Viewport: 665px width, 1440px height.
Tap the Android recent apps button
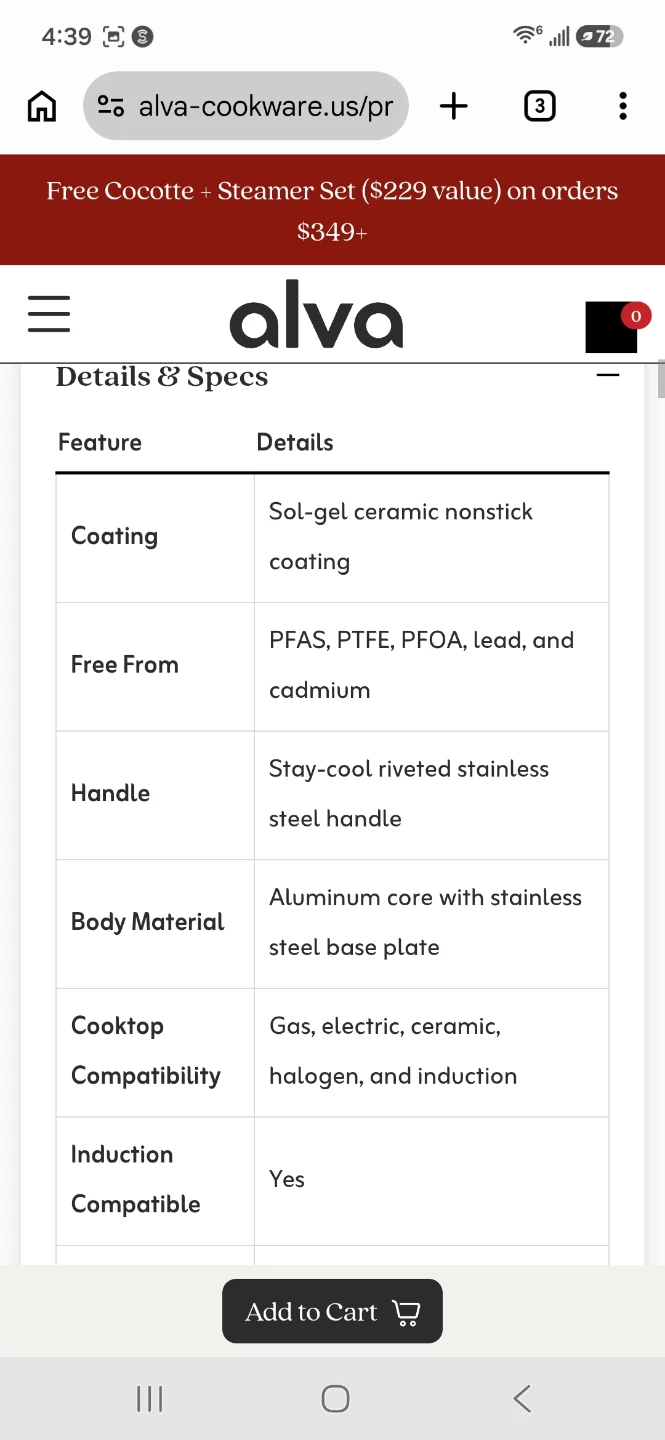coord(149,1399)
